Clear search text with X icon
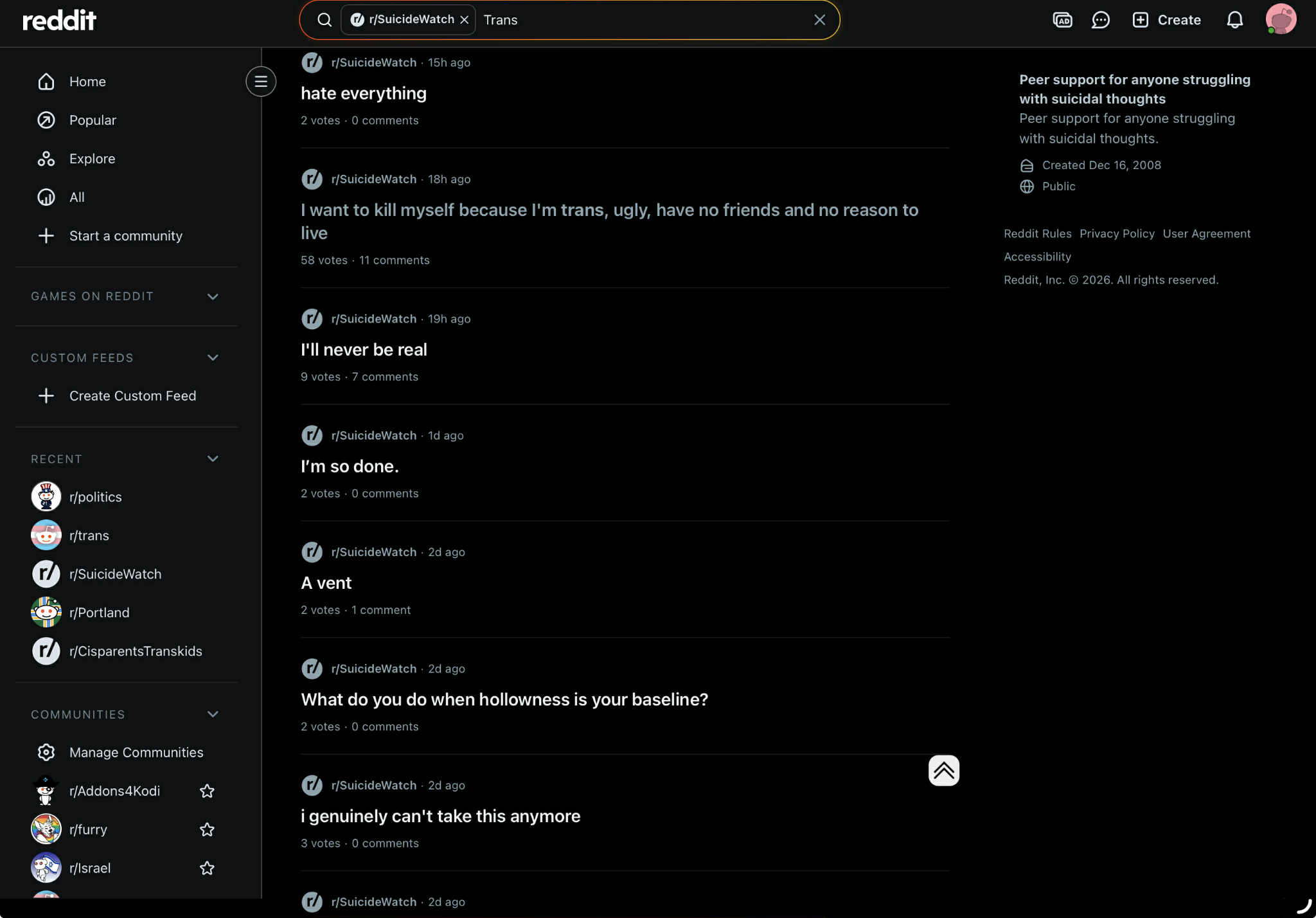This screenshot has height=918, width=1316. pyautogui.click(x=819, y=20)
